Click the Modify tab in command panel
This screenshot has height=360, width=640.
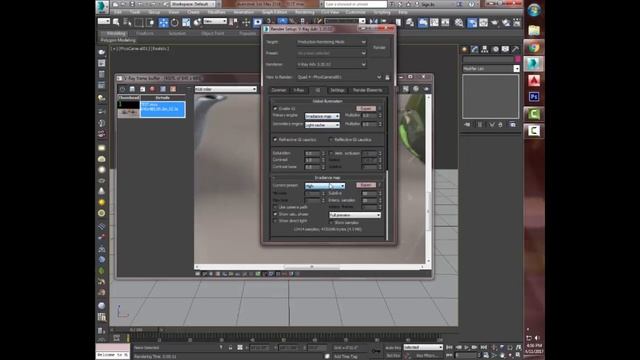(x=475, y=49)
